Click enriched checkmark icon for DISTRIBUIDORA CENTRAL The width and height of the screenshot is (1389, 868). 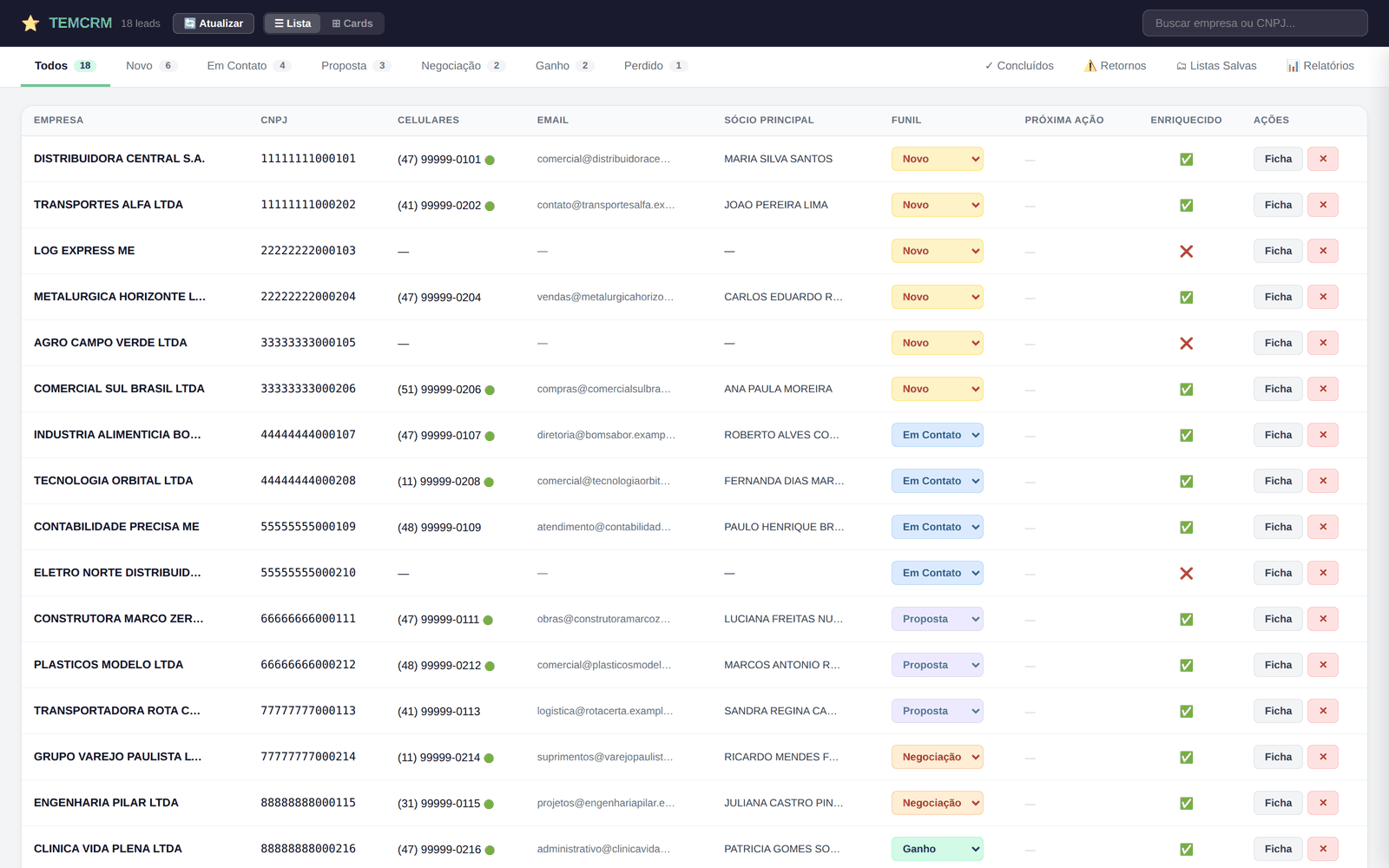click(x=1186, y=160)
